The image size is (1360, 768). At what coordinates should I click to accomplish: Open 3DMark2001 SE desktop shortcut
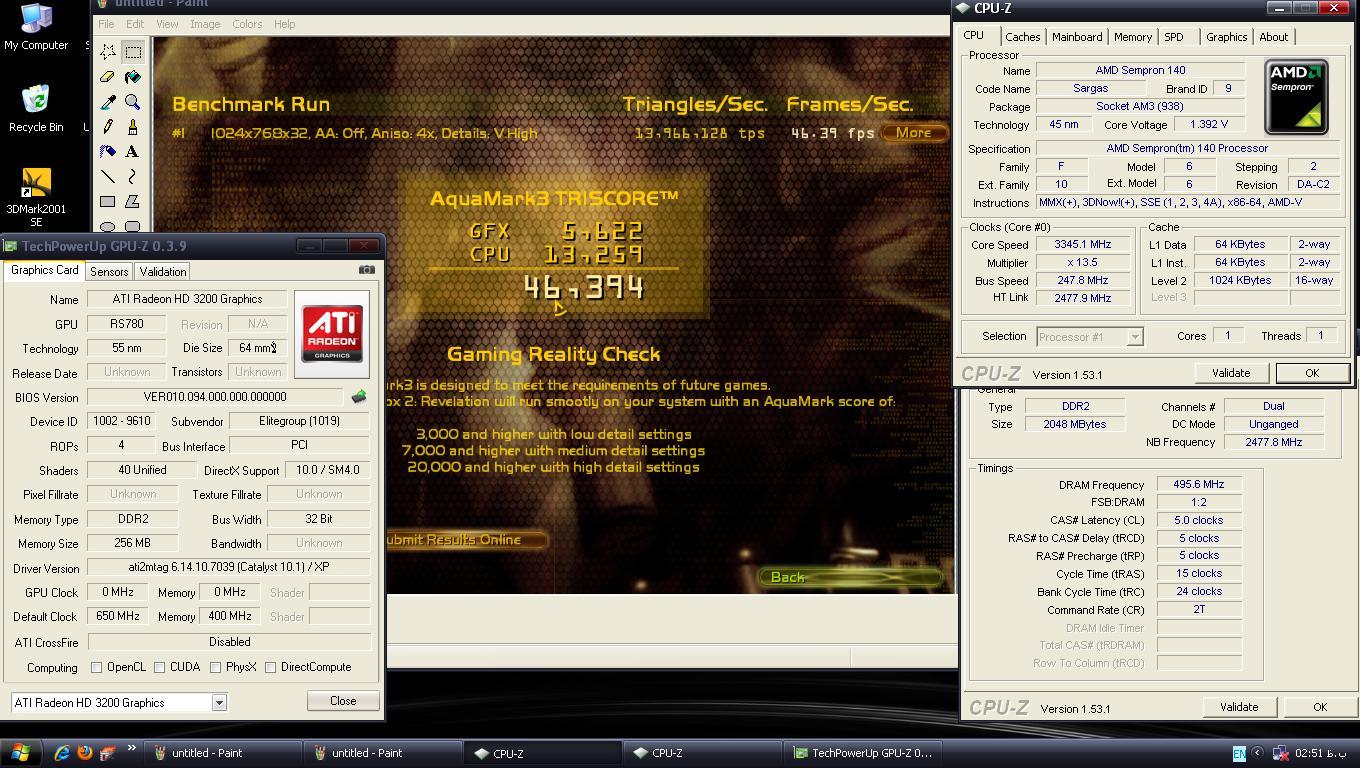tap(36, 198)
